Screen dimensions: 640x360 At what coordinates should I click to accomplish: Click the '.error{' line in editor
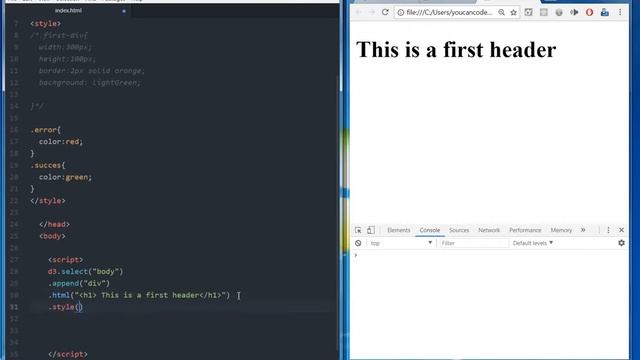click(x=46, y=130)
